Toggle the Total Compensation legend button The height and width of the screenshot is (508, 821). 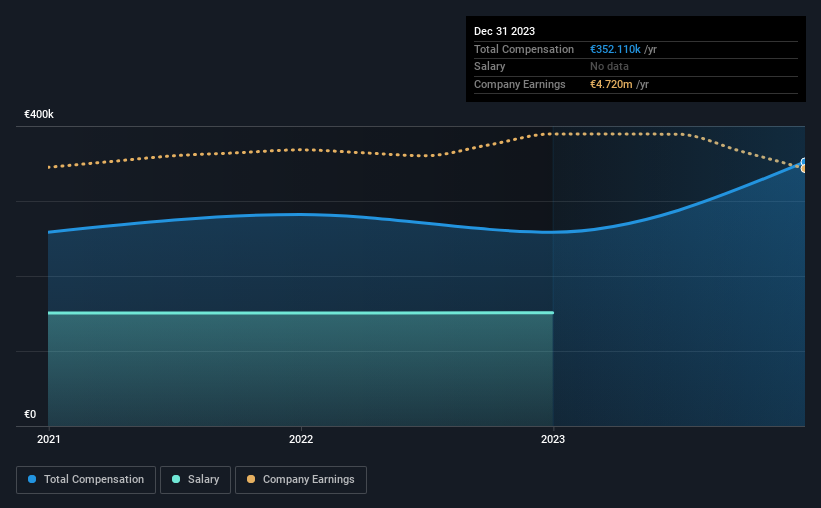(x=86, y=480)
